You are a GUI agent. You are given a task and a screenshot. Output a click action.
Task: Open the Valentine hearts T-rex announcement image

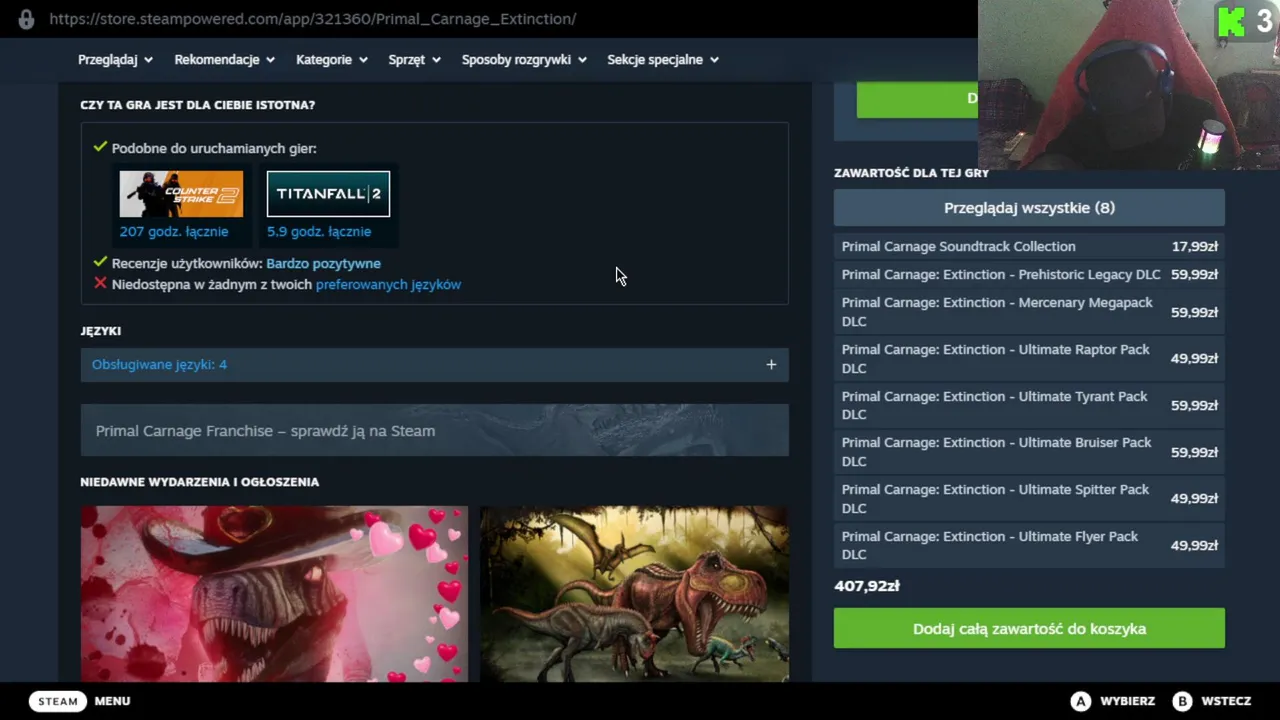point(274,594)
